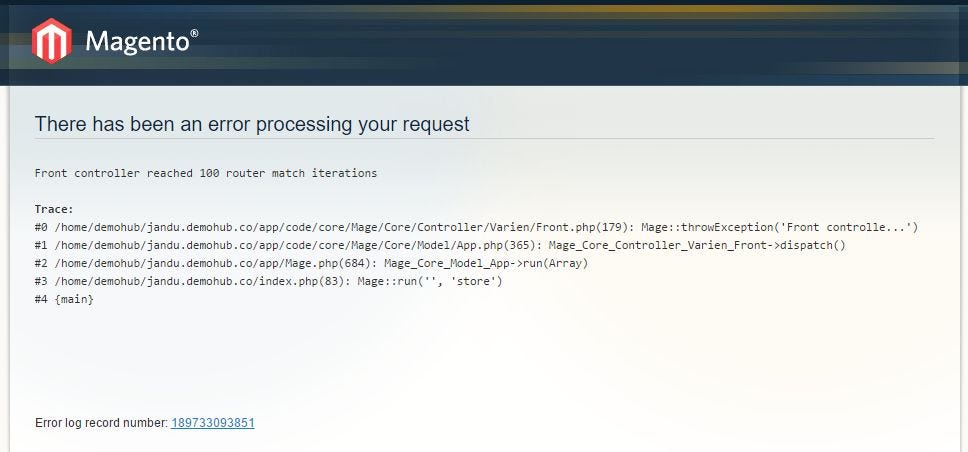Click the 'There has been an error' heading

(252, 124)
